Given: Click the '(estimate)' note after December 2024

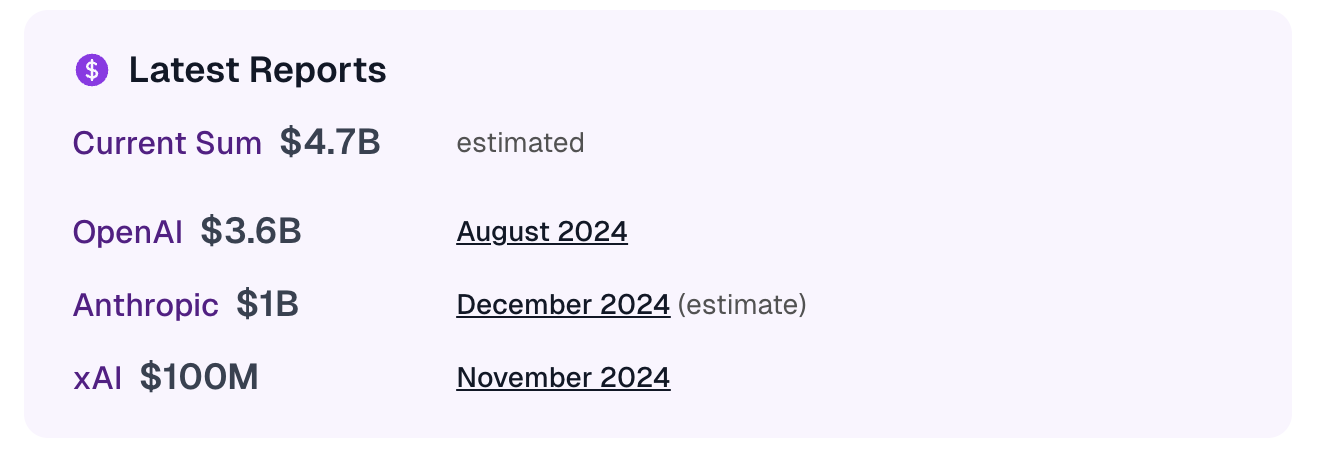Looking at the screenshot, I should pyautogui.click(x=742, y=304).
